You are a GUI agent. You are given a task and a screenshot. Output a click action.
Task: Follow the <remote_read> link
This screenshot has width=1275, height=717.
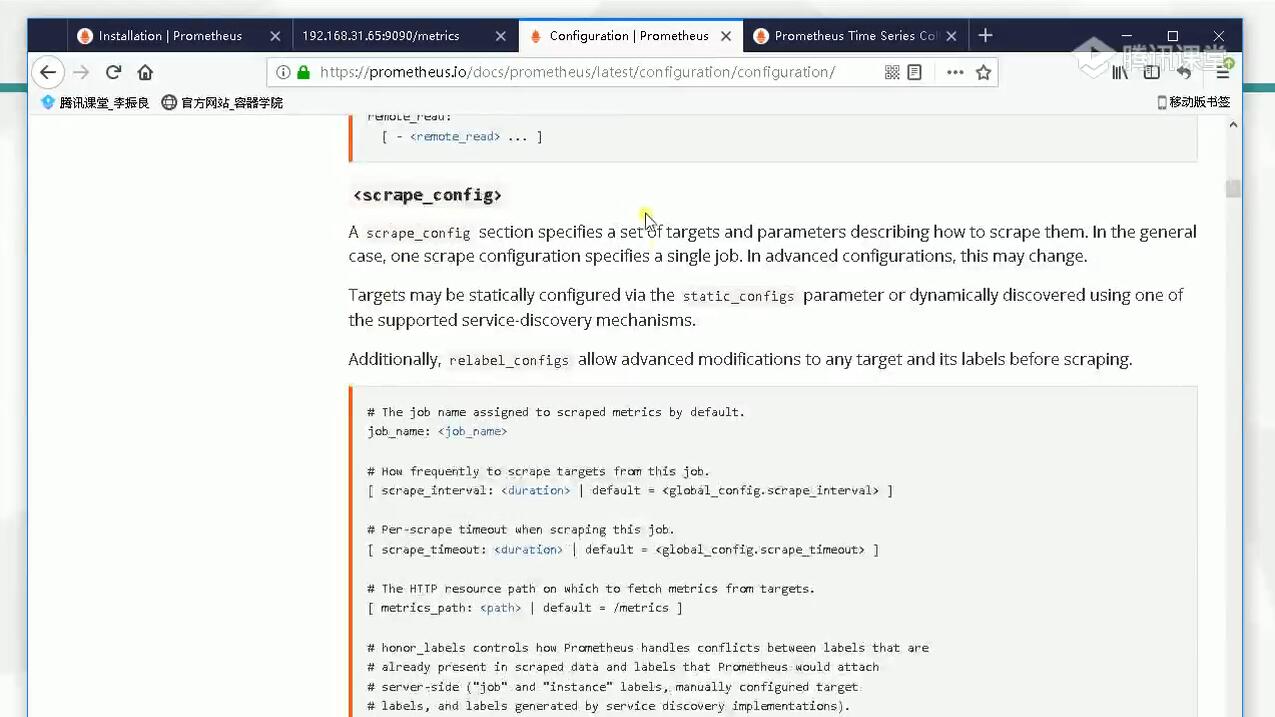coord(455,136)
